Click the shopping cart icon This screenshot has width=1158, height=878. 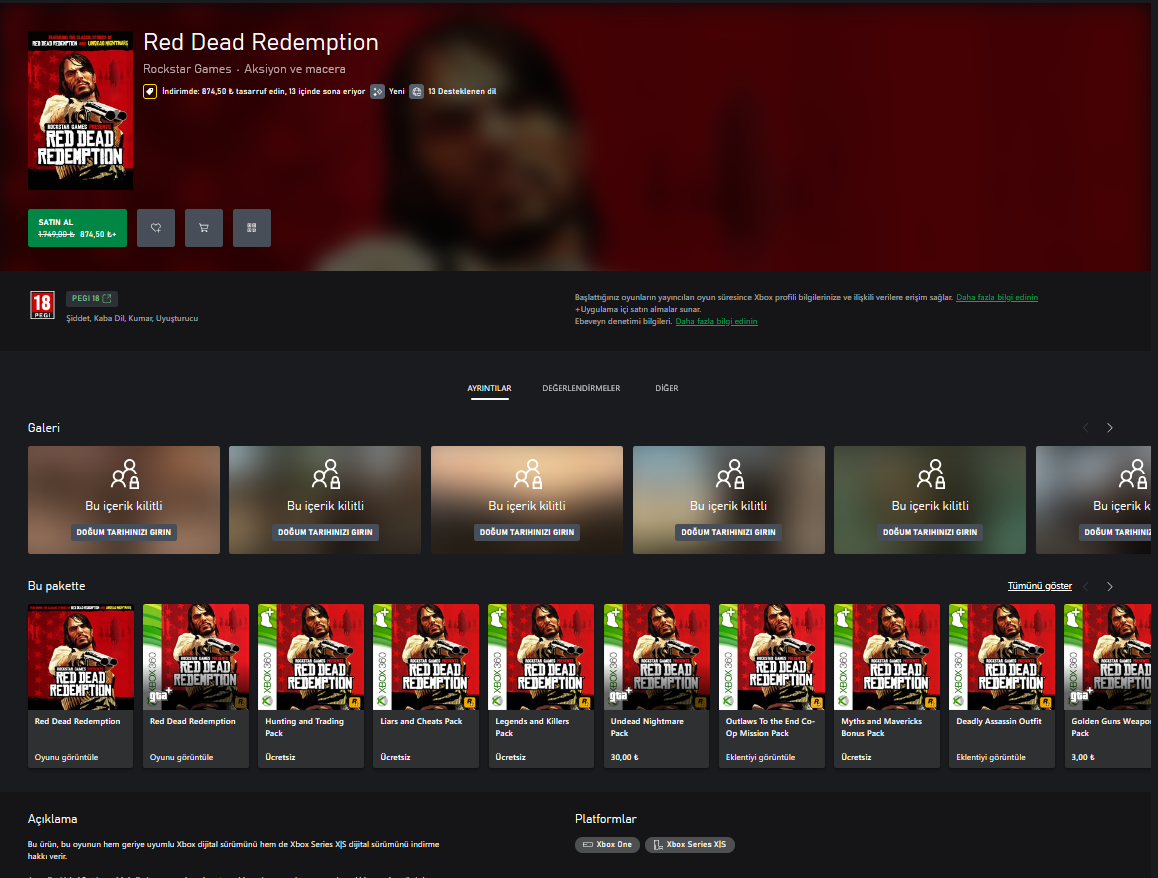[x=203, y=227]
